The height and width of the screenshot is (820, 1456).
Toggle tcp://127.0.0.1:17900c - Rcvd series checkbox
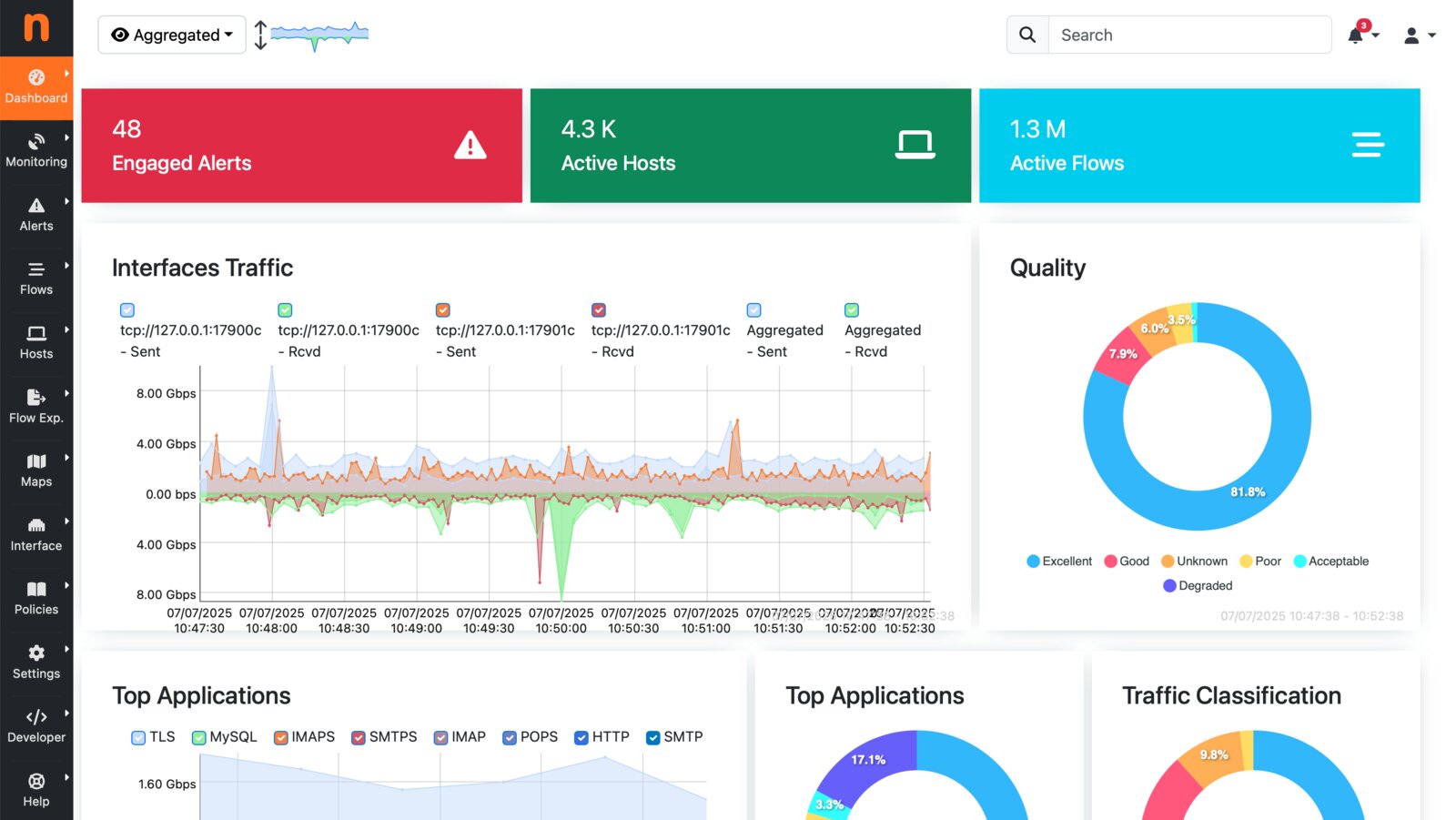285,310
